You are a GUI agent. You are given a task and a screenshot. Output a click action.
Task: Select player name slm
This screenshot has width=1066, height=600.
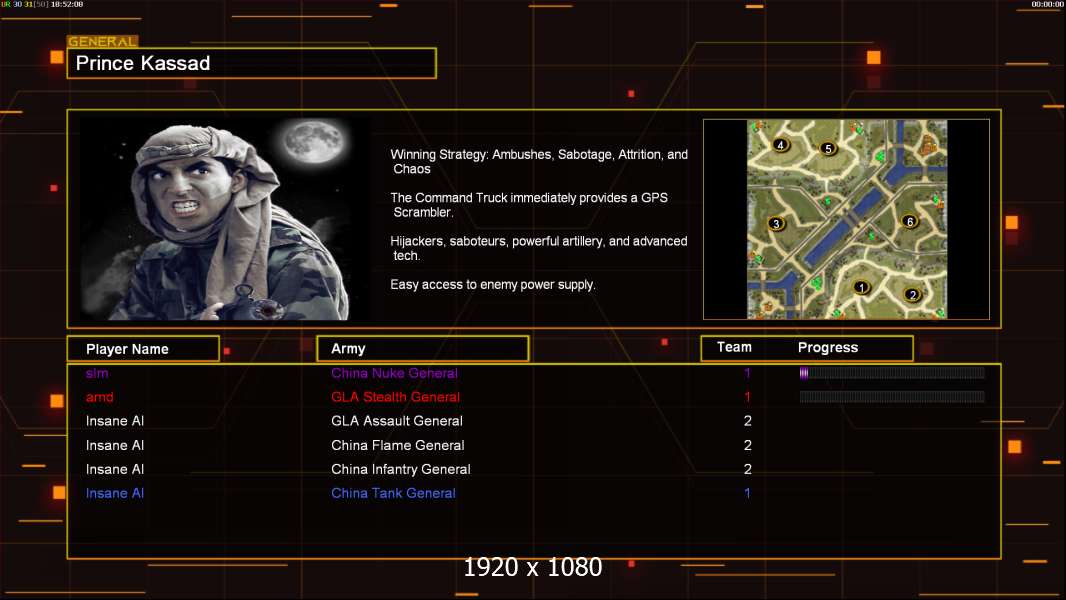97,373
